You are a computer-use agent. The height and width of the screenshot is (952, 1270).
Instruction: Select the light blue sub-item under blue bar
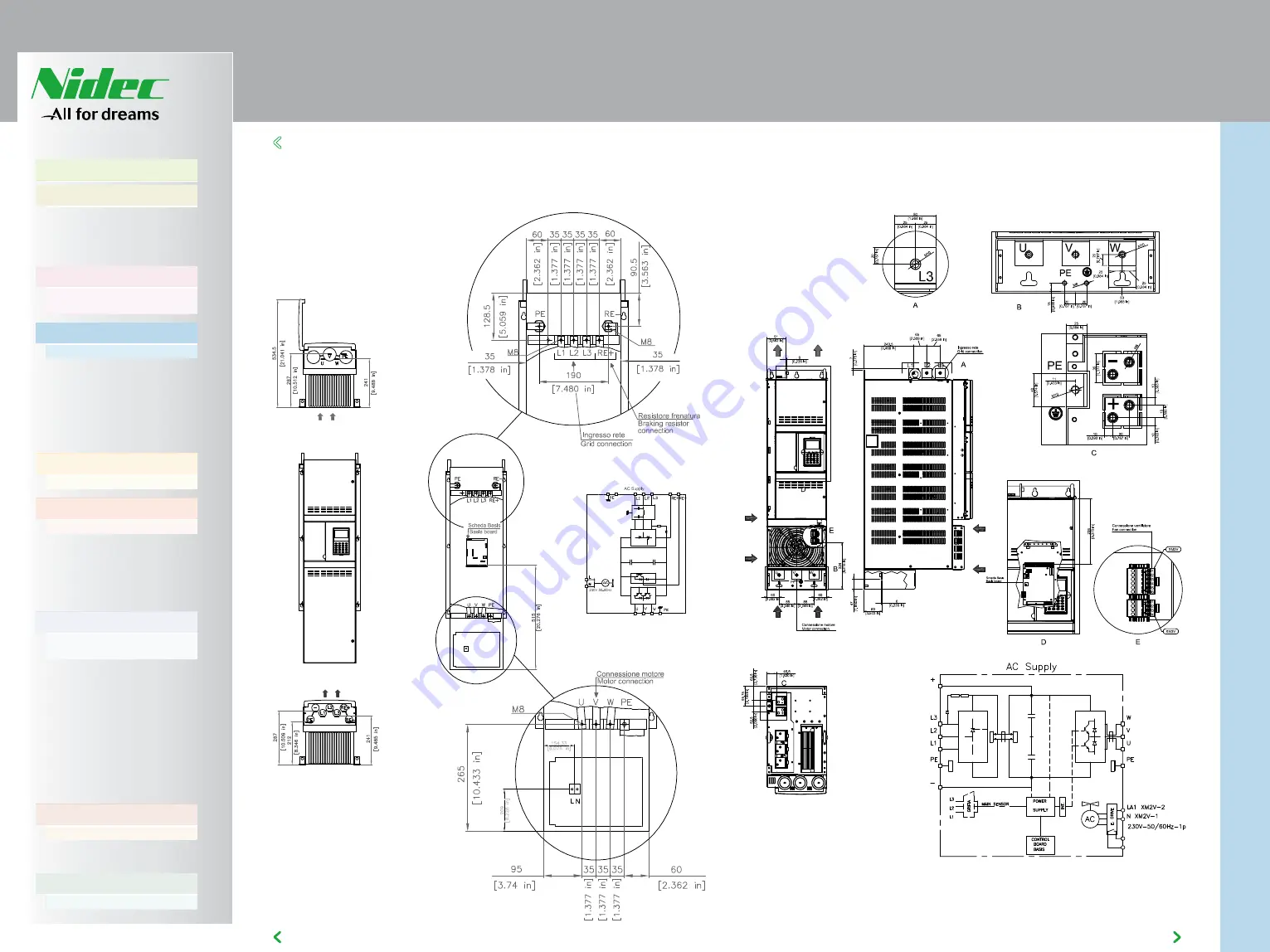pos(121,352)
